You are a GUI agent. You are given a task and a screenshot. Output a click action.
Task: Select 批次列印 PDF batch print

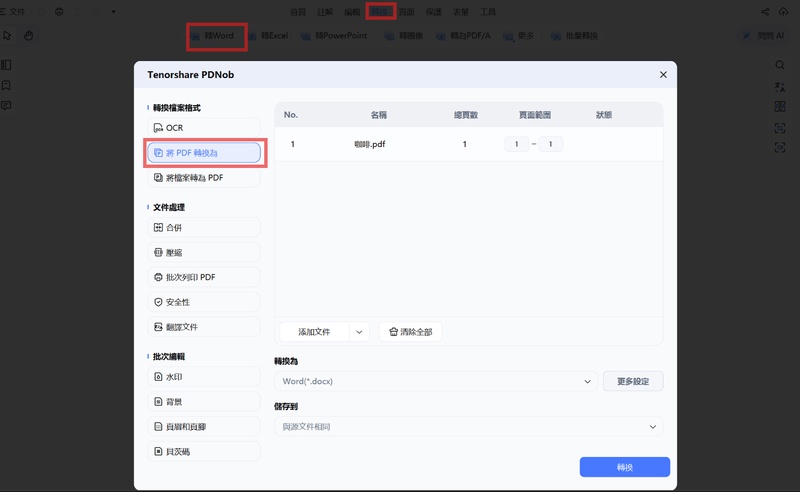(204, 277)
